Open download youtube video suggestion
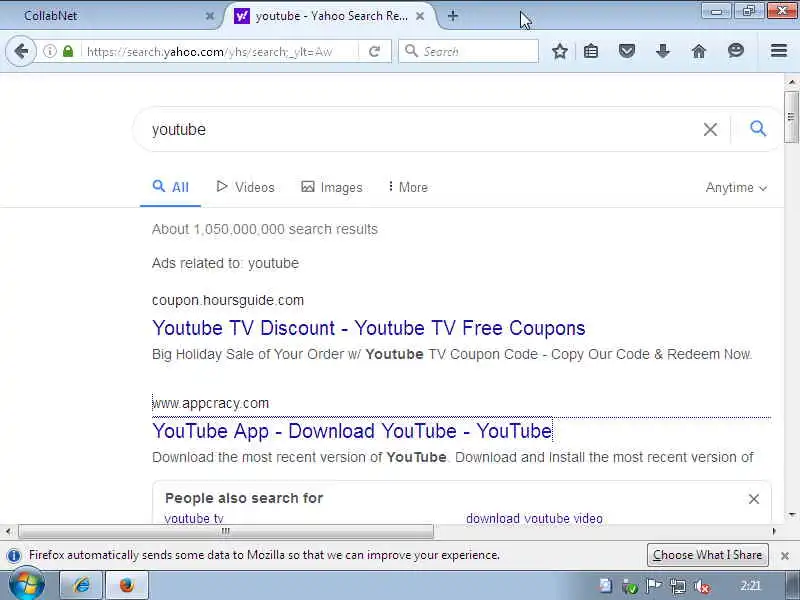 (x=534, y=518)
